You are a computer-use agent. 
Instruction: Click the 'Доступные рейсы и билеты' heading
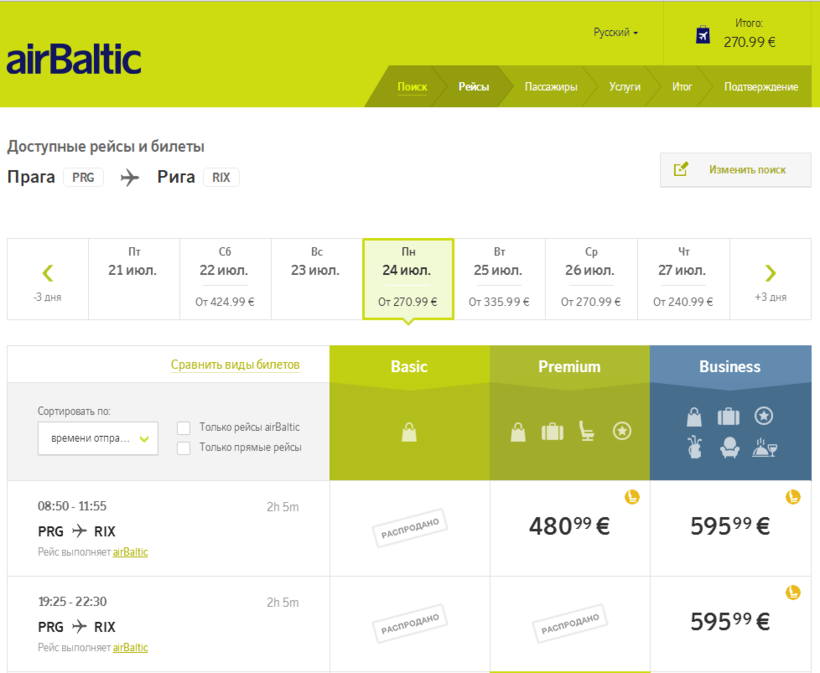106,146
